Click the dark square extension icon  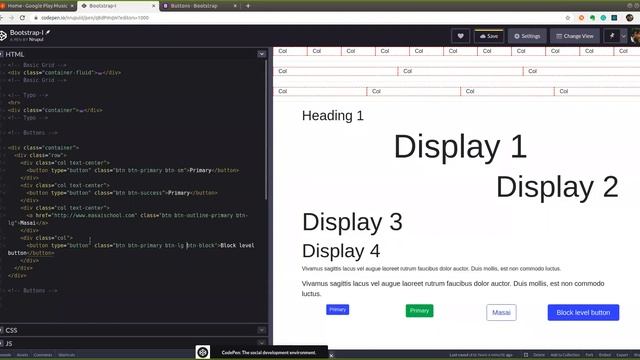point(614,18)
